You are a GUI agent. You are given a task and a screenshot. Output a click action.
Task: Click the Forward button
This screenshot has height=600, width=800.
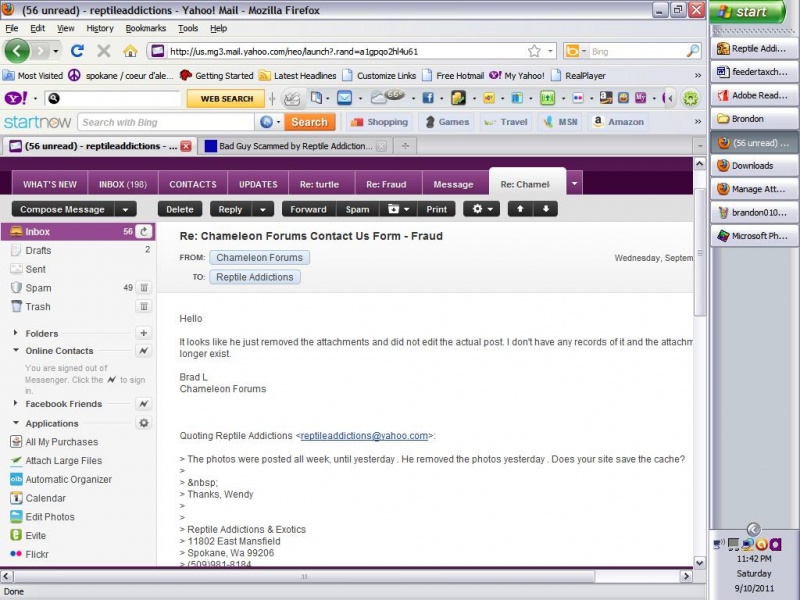[x=308, y=209]
